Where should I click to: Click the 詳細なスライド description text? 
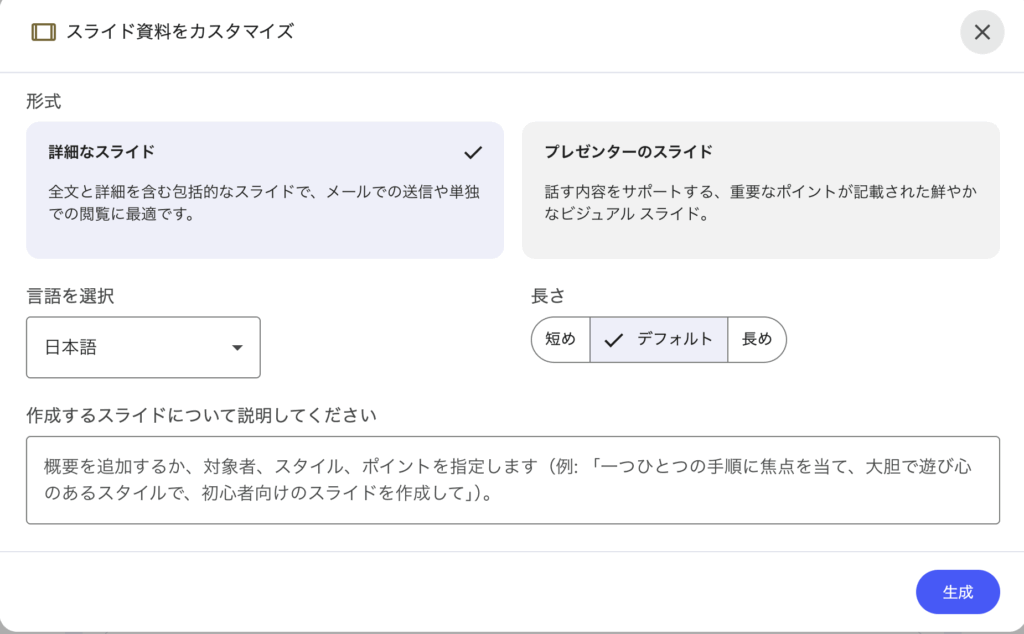click(264, 202)
